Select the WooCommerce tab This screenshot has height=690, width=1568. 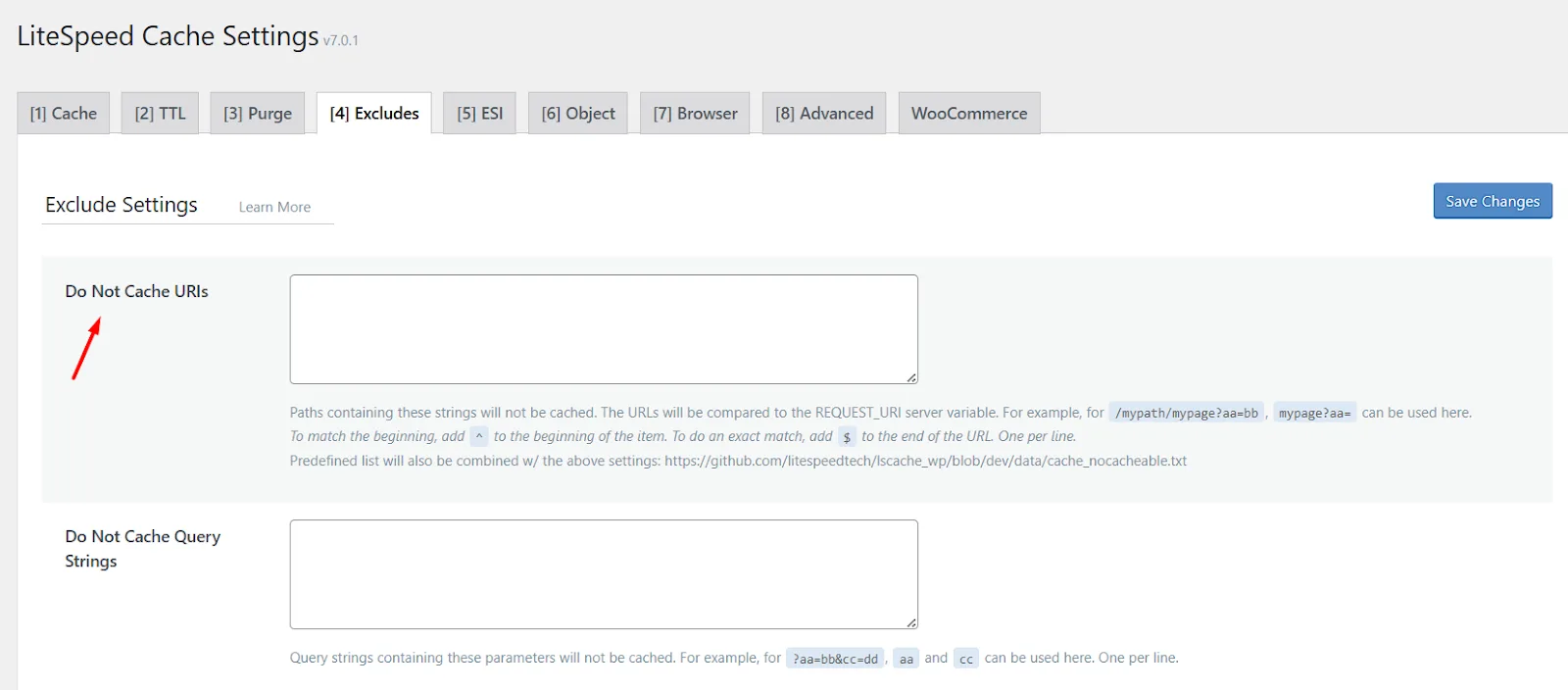tap(969, 113)
